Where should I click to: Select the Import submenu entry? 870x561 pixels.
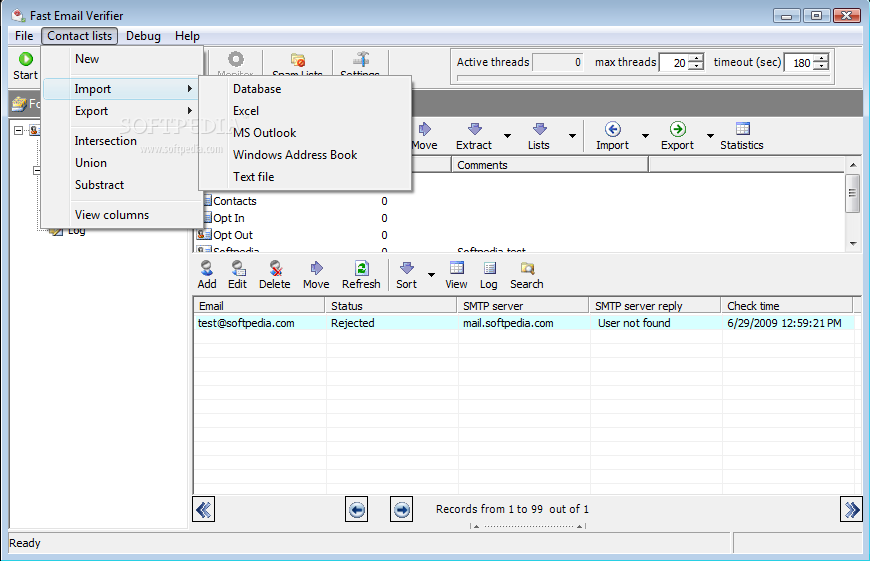point(121,89)
